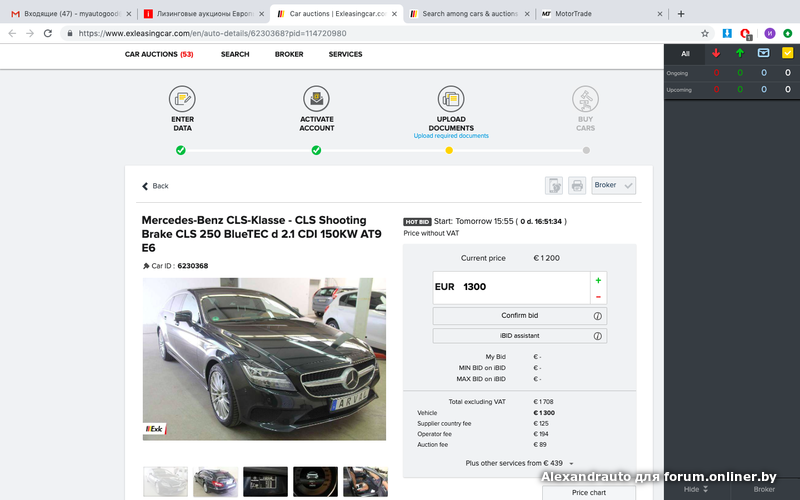Edit the EUR 1300 bid amount field
Screen dimensions: 800x500
511,287
